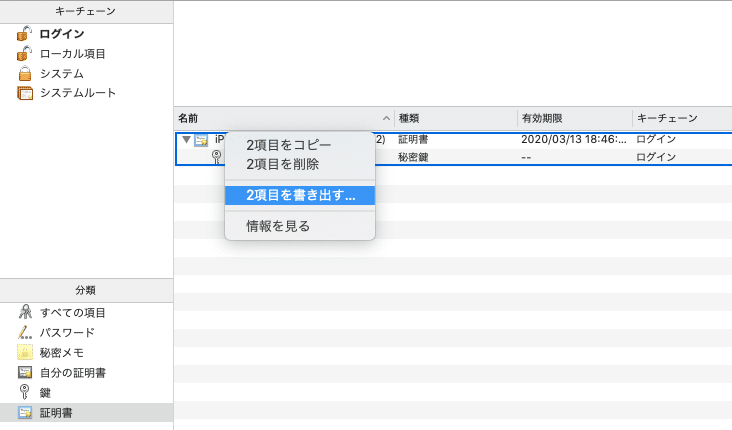
Task: Toggle sort arrow on 名前 column
Action: click(386, 119)
